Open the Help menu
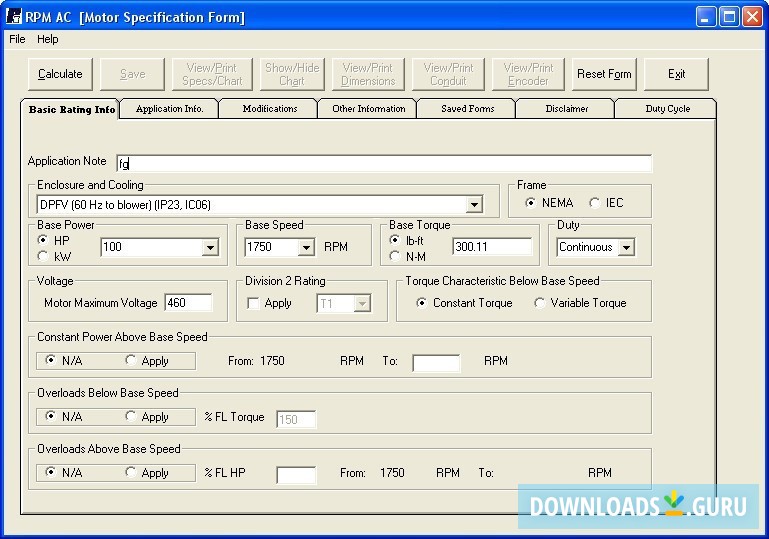The image size is (769, 539). [48, 39]
